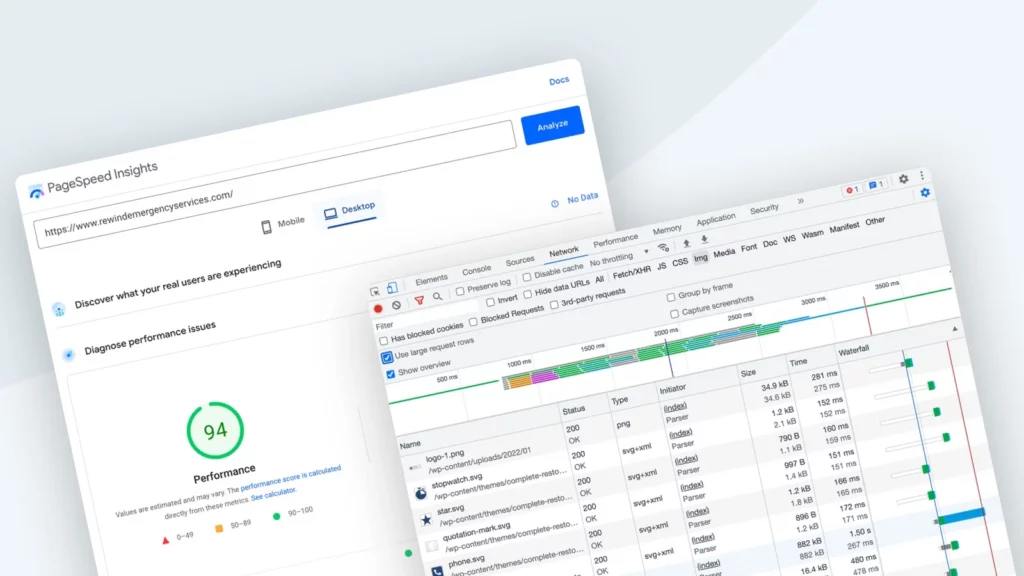The height and width of the screenshot is (576, 1024).
Task: Click the 'No Data' label
Action: click(583, 198)
